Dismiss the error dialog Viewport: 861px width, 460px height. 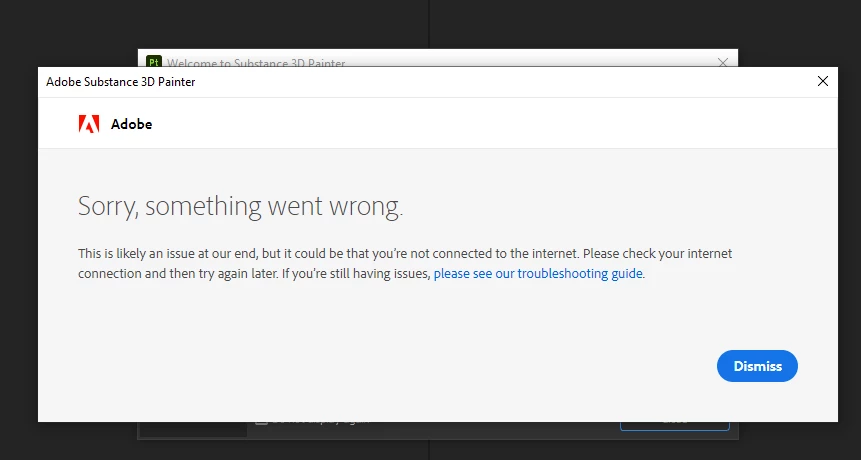pyautogui.click(x=757, y=366)
